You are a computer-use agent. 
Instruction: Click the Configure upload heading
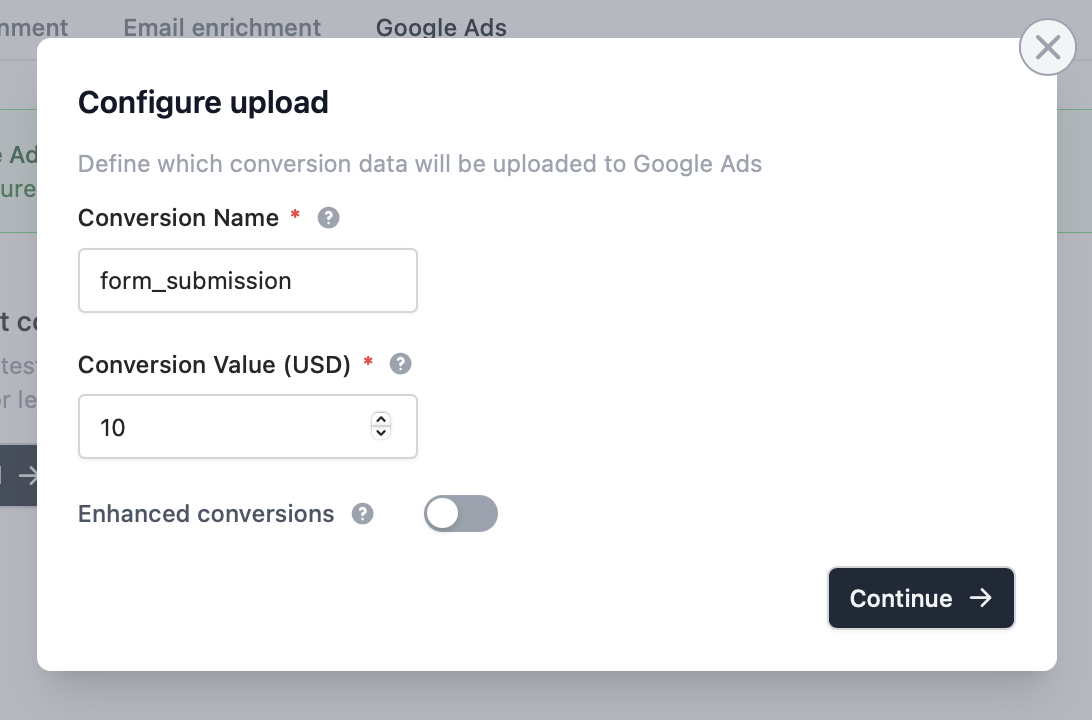click(203, 102)
